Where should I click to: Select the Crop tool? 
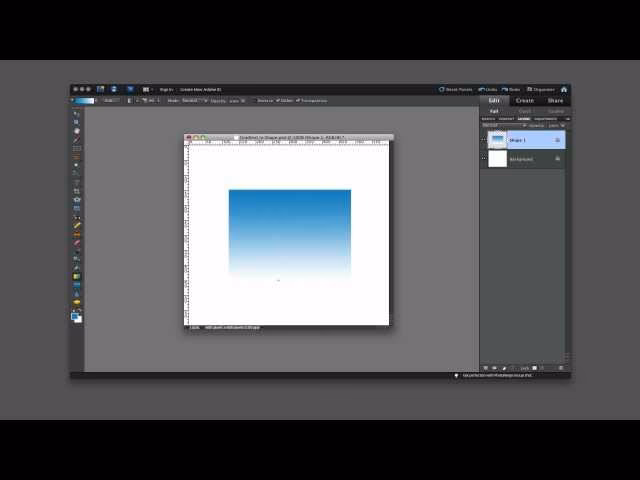click(76, 191)
